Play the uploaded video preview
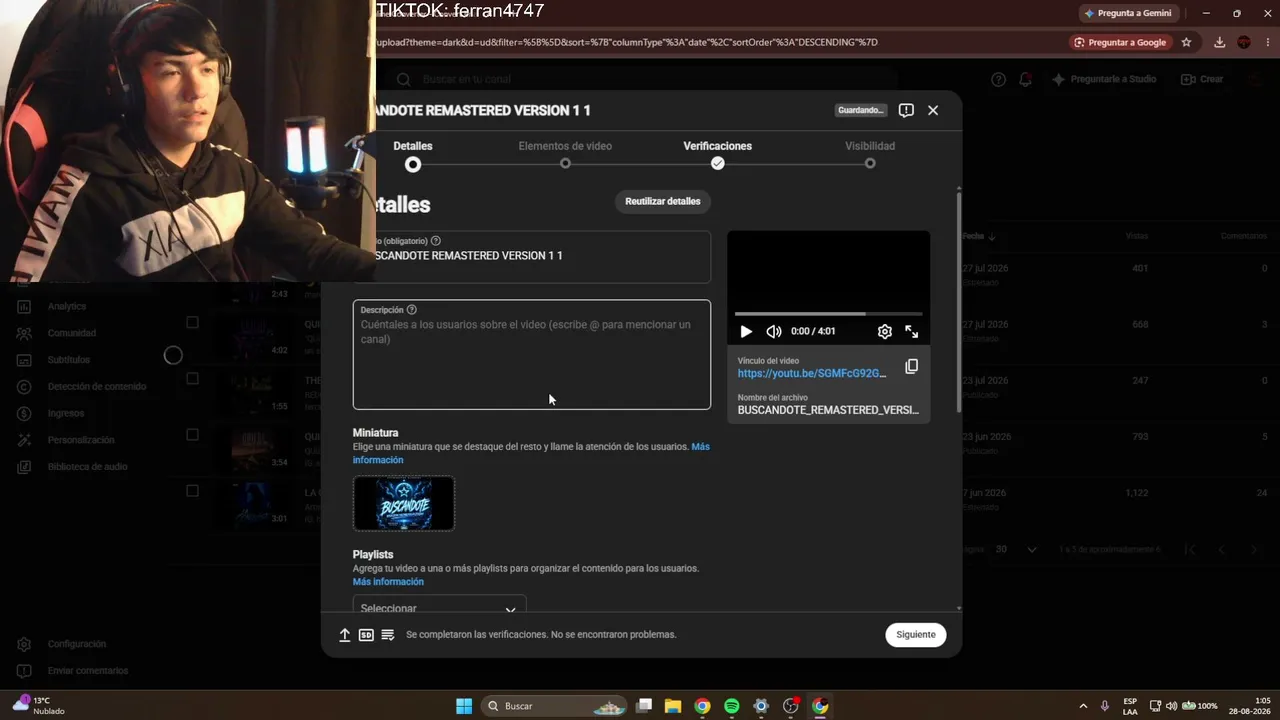The width and height of the screenshot is (1280, 720). (x=746, y=332)
